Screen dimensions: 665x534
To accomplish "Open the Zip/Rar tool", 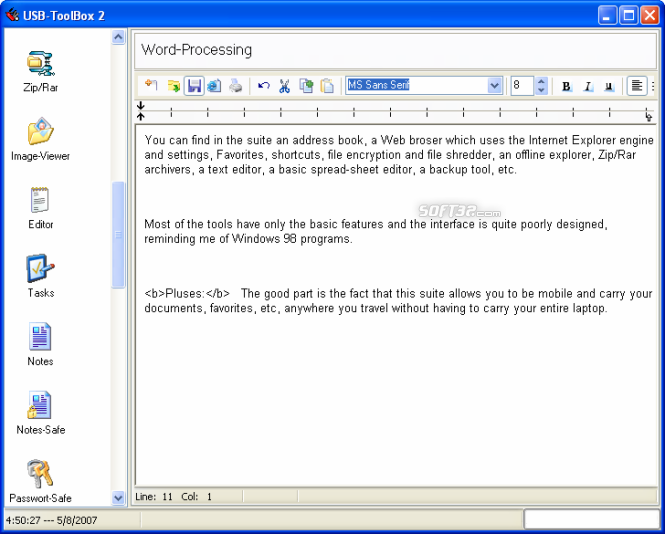I will click(40, 71).
